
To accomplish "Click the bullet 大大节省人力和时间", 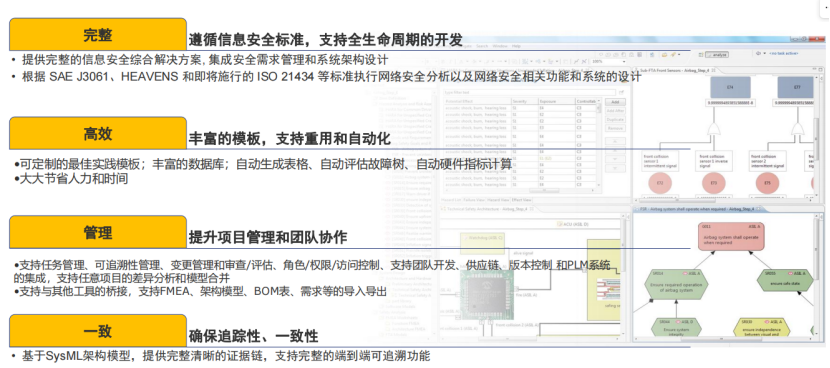I will (71, 179).
